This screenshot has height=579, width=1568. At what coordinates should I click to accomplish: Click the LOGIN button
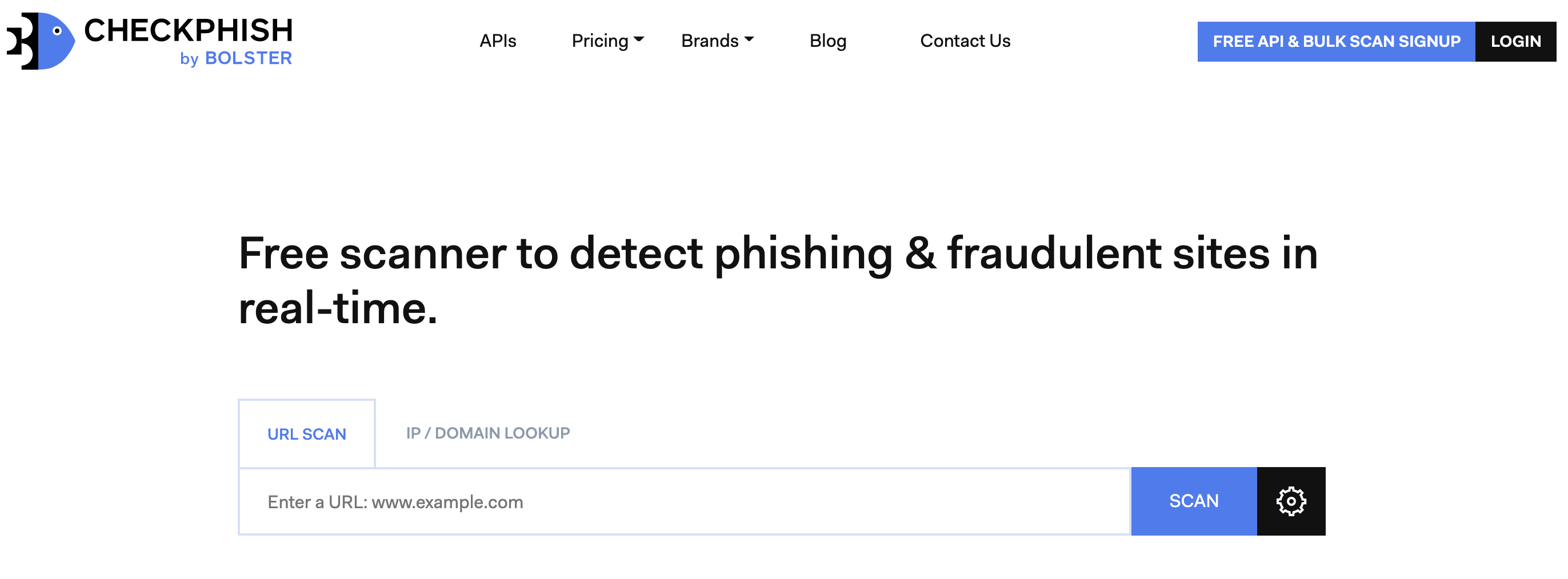click(1515, 41)
